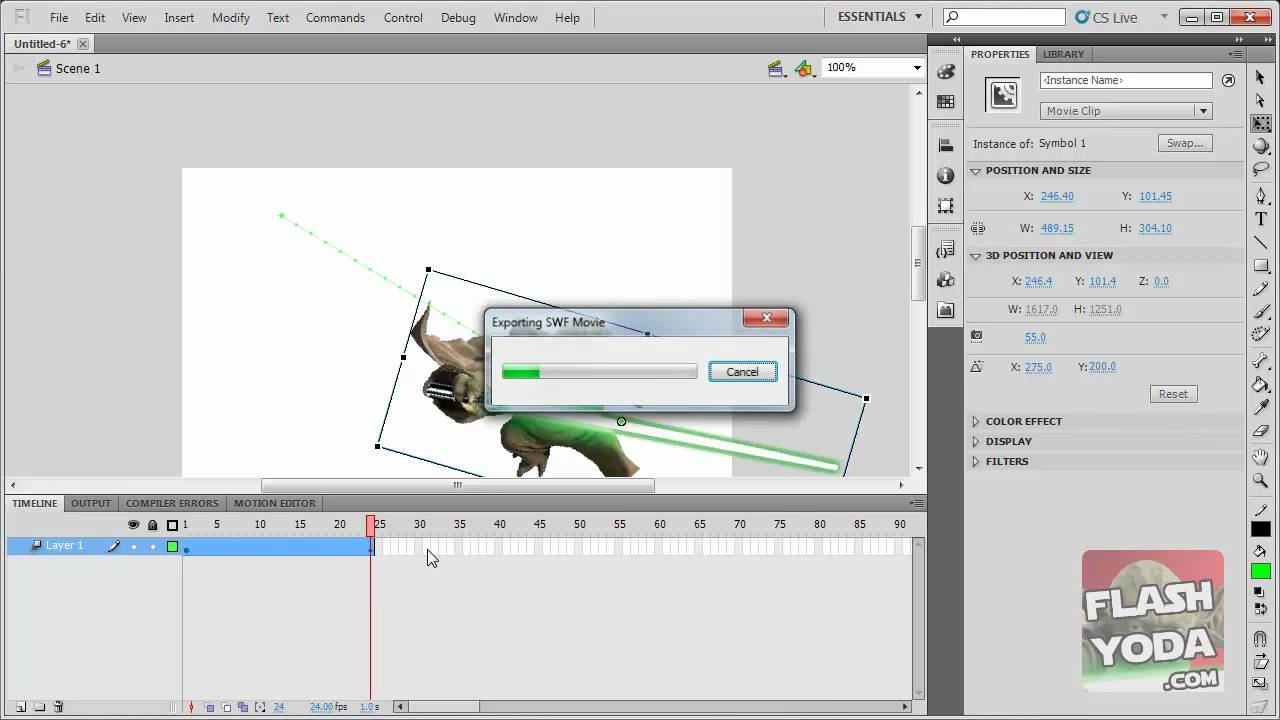Collapse the 3D Position and View section
The height and width of the screenshot is (720, 1280).
976,256
